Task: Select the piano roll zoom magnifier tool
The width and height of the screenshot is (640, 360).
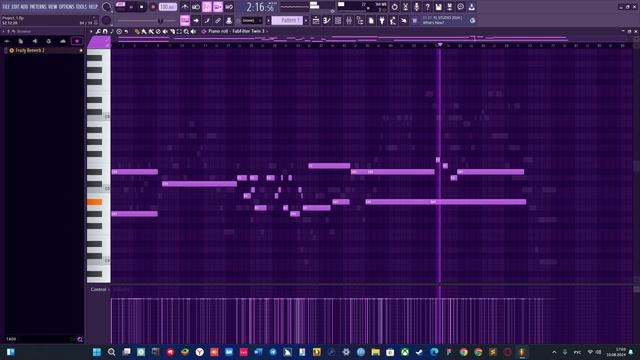Action: [x=186, y=31]
